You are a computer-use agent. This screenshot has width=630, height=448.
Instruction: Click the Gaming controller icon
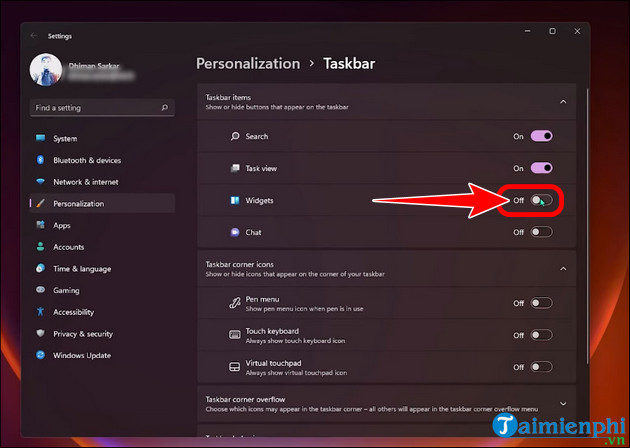(x=40, y=290)
